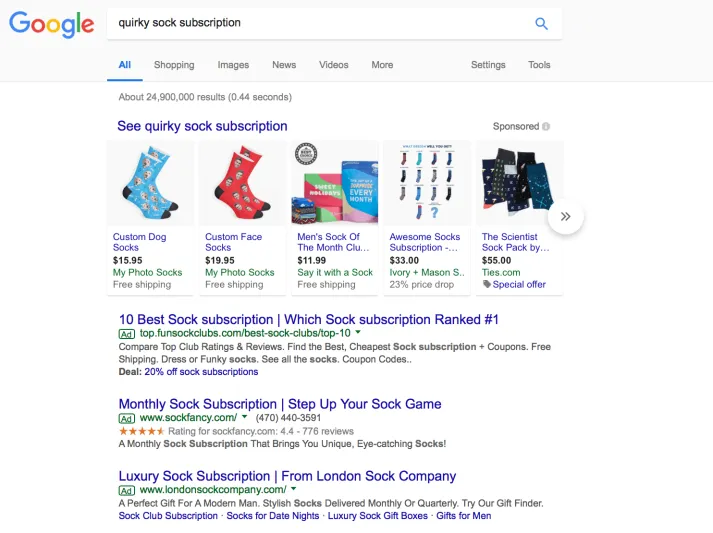
Task: Open the 10 Best Sock subscription link
Action: coord(308,320)
